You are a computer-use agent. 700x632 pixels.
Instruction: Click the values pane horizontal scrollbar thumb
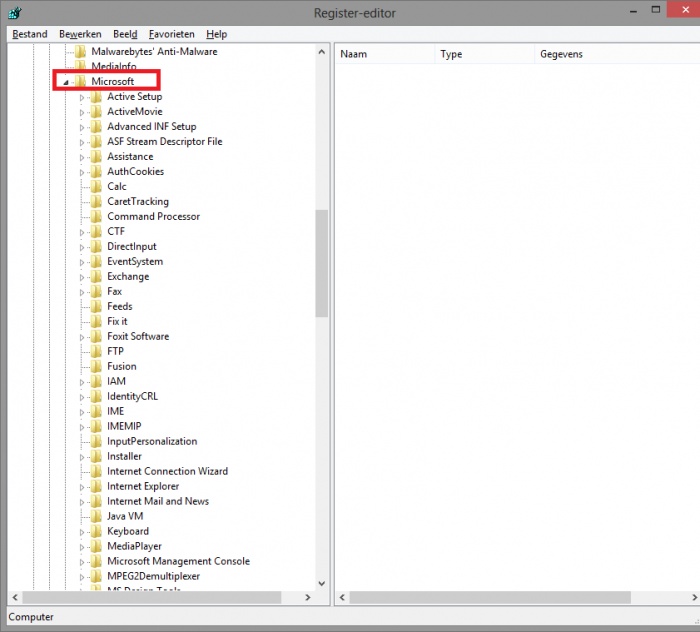tap(490, 597)
